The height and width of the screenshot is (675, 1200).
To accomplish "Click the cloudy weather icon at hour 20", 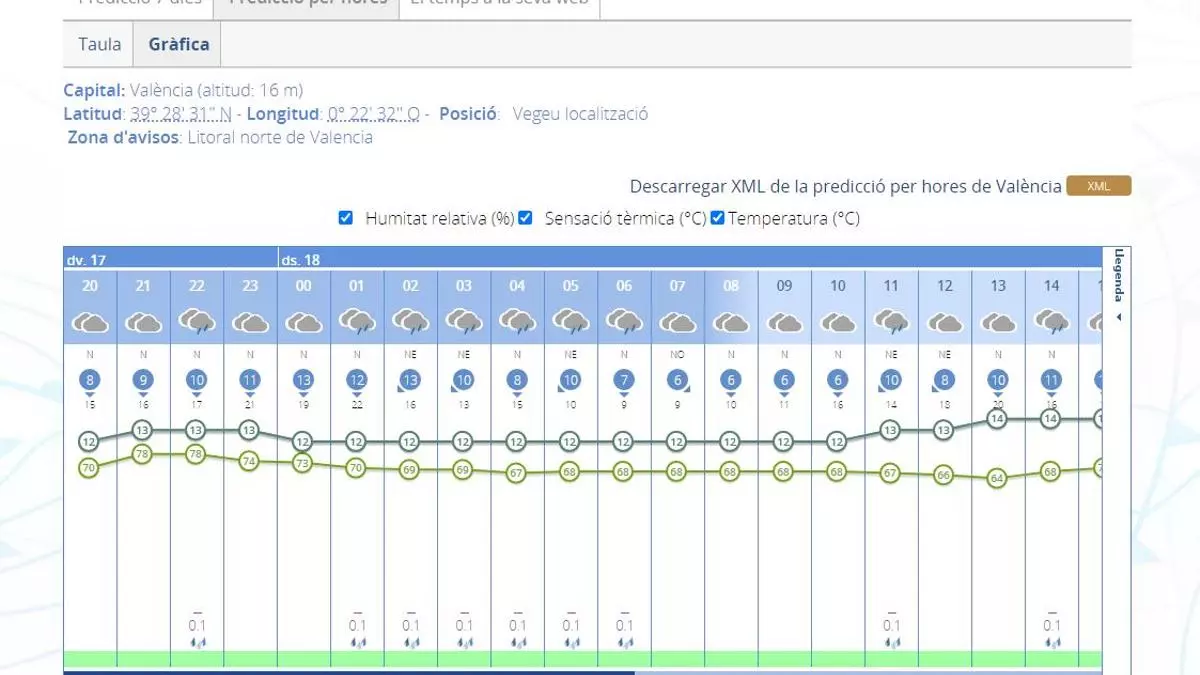I will (x=90, y=322).
